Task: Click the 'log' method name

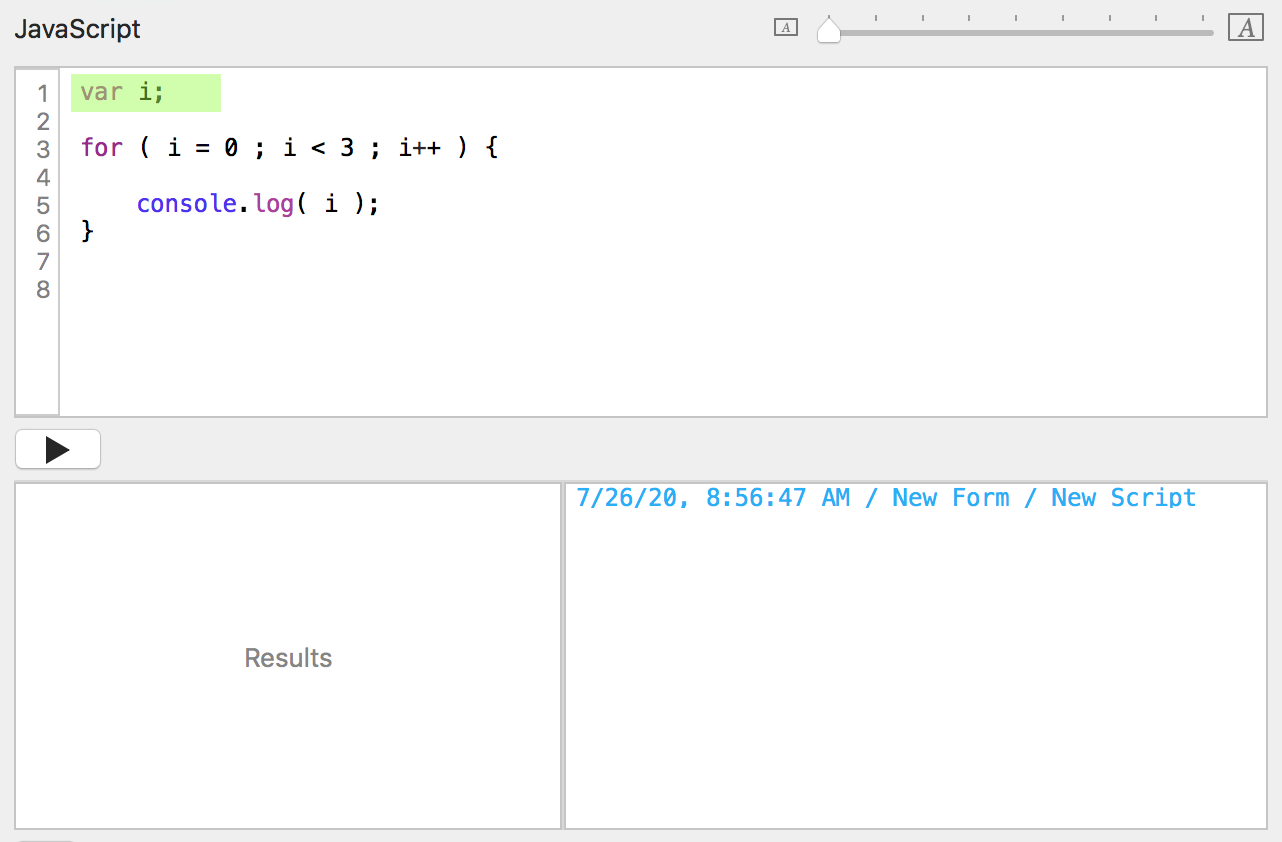Action: pos(269,204)
